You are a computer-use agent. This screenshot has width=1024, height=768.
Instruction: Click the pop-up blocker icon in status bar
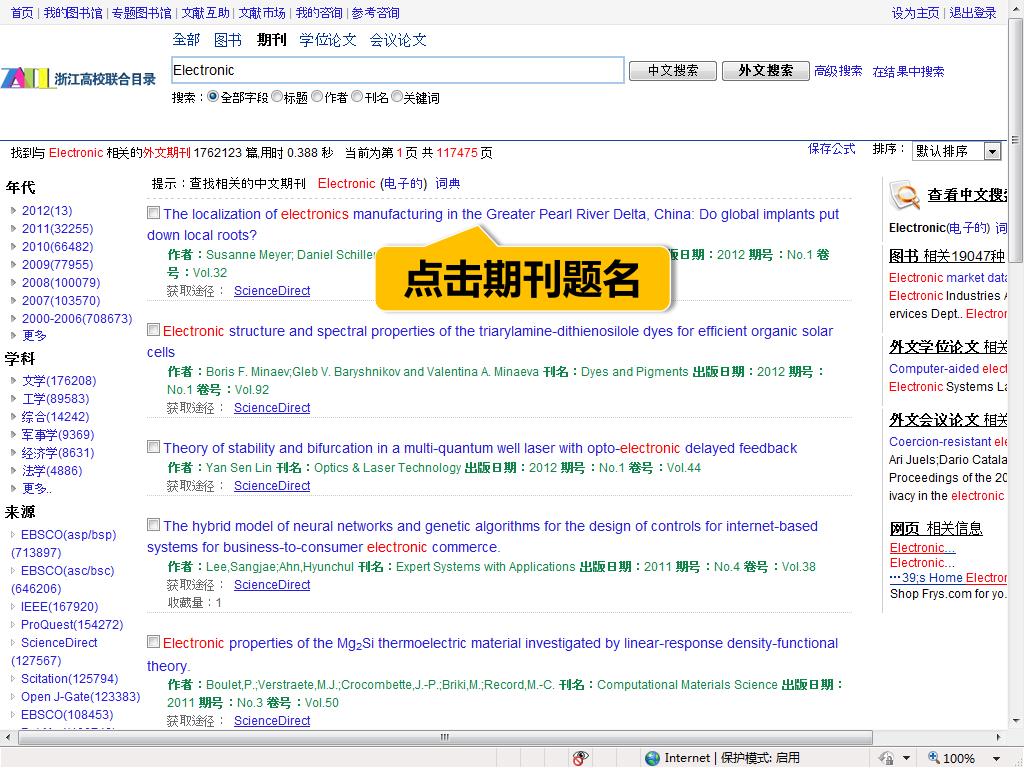pyautogui.click(x=579, y=758)
